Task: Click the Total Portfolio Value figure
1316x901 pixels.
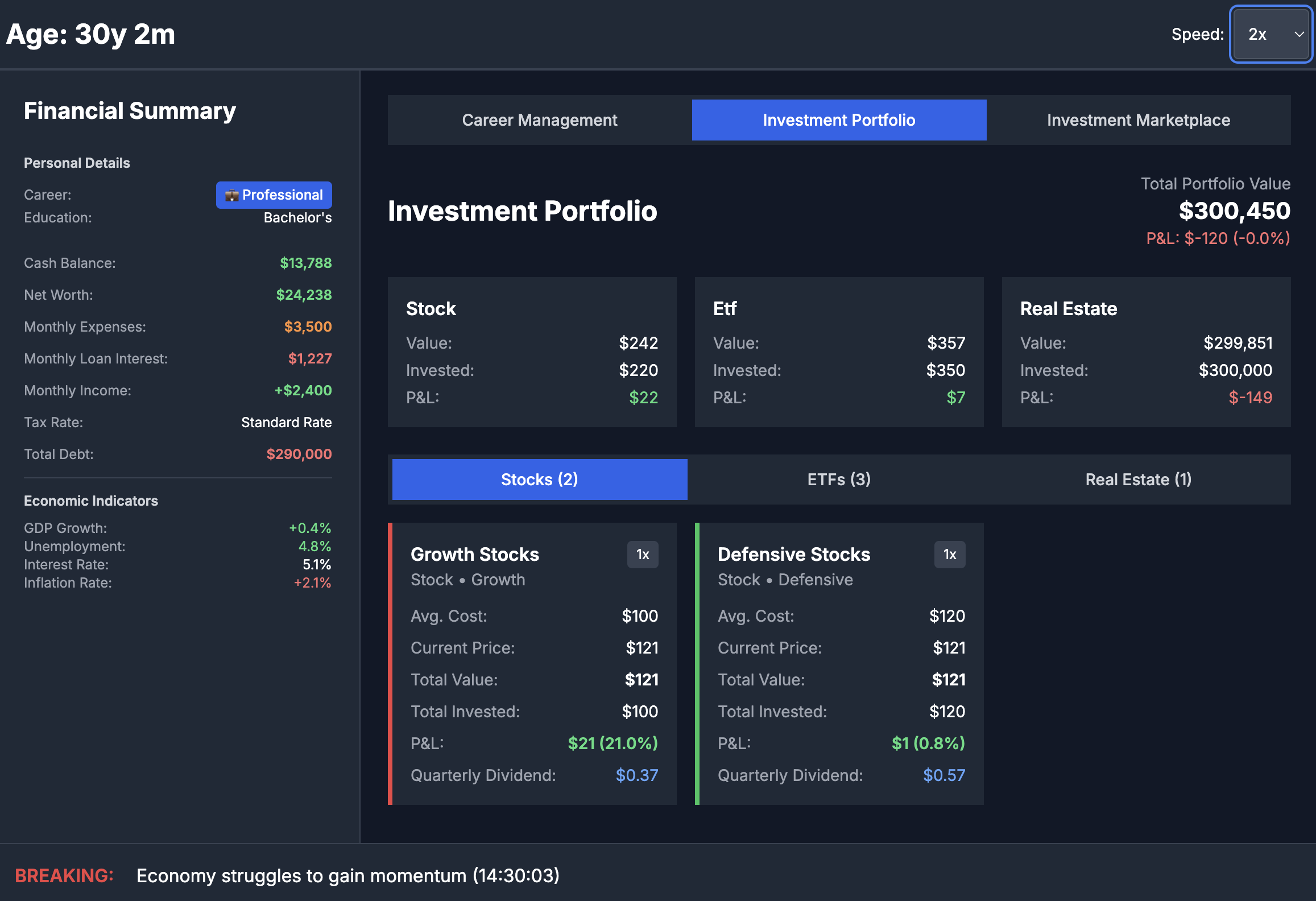Action: (1234, 211)
